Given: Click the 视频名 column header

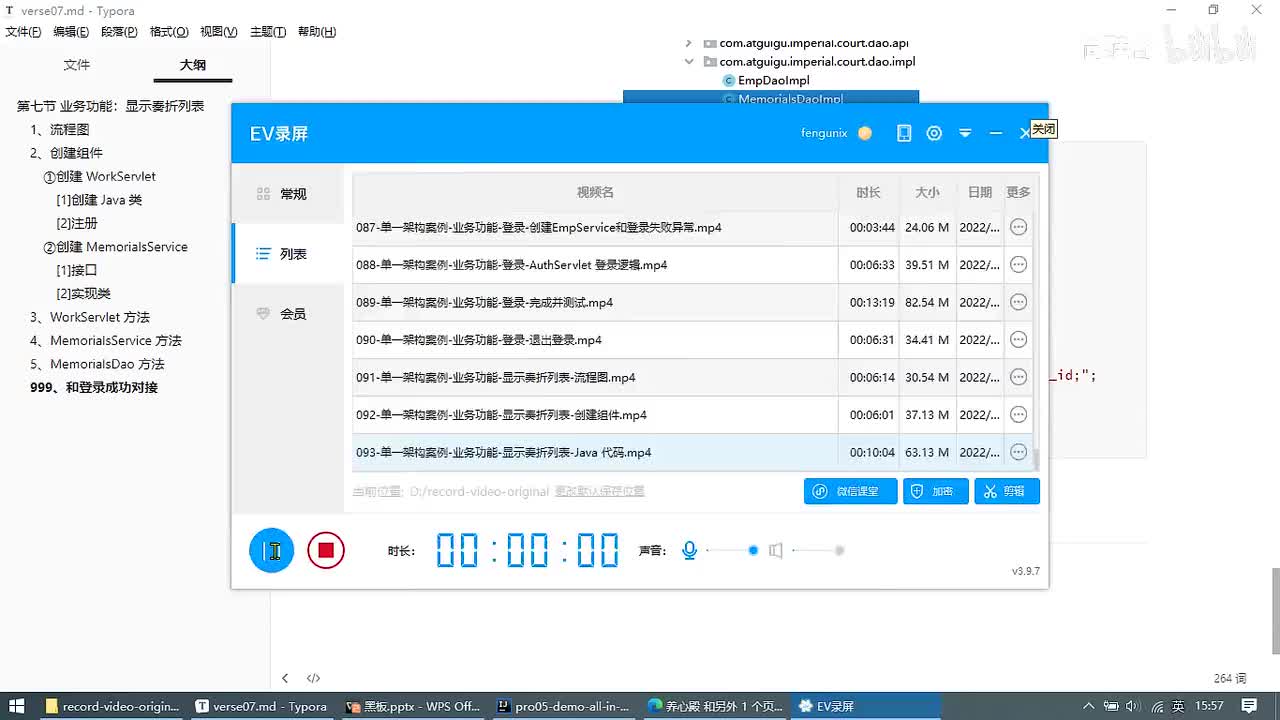Looking at the screenshot, I should click(595, 192).
